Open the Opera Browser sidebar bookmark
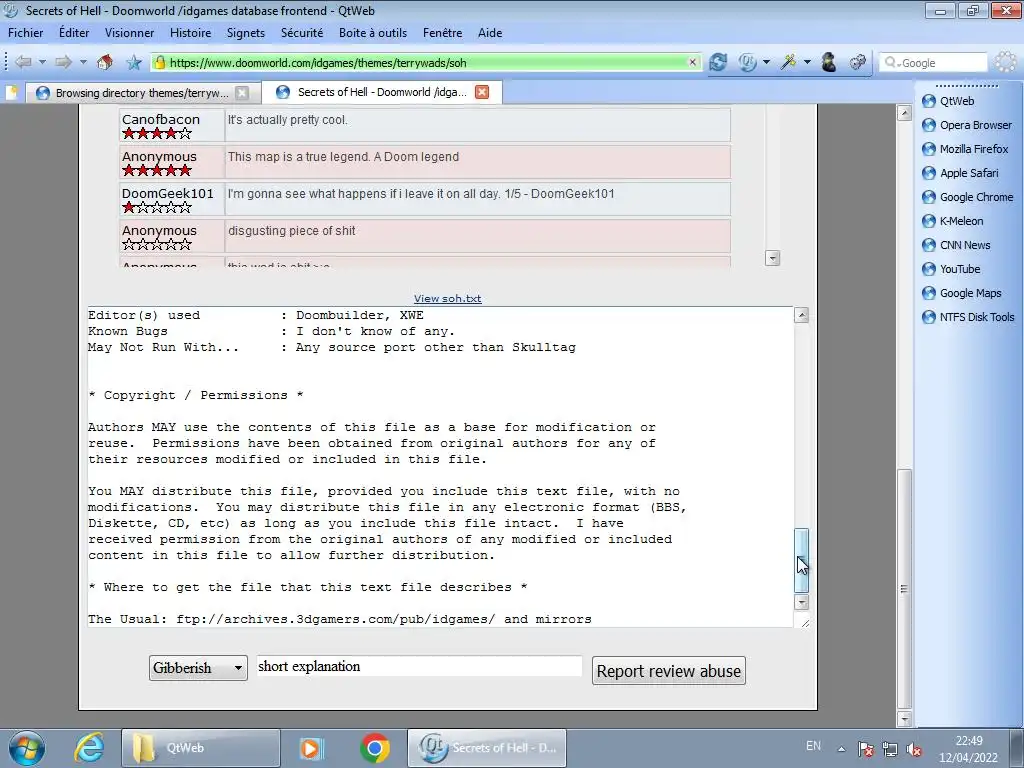 pos(967,125)
